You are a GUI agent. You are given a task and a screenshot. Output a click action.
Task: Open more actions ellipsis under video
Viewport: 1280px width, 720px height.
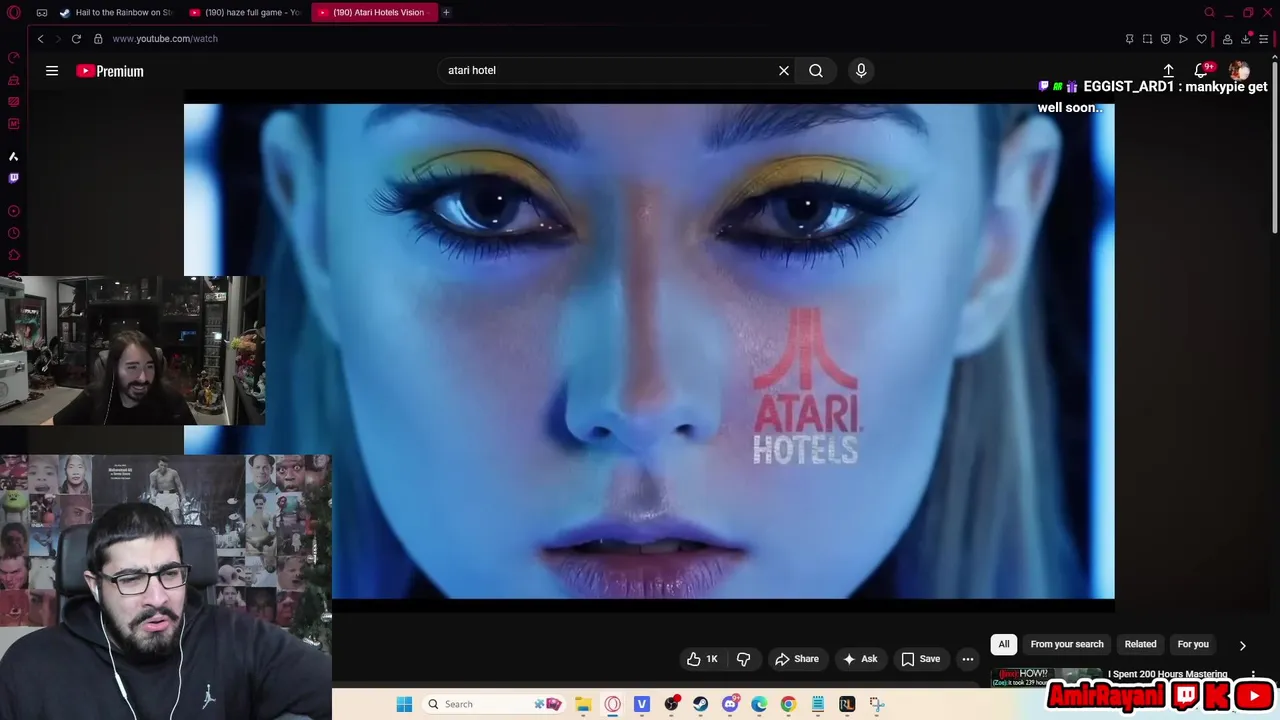pos(968,659)
